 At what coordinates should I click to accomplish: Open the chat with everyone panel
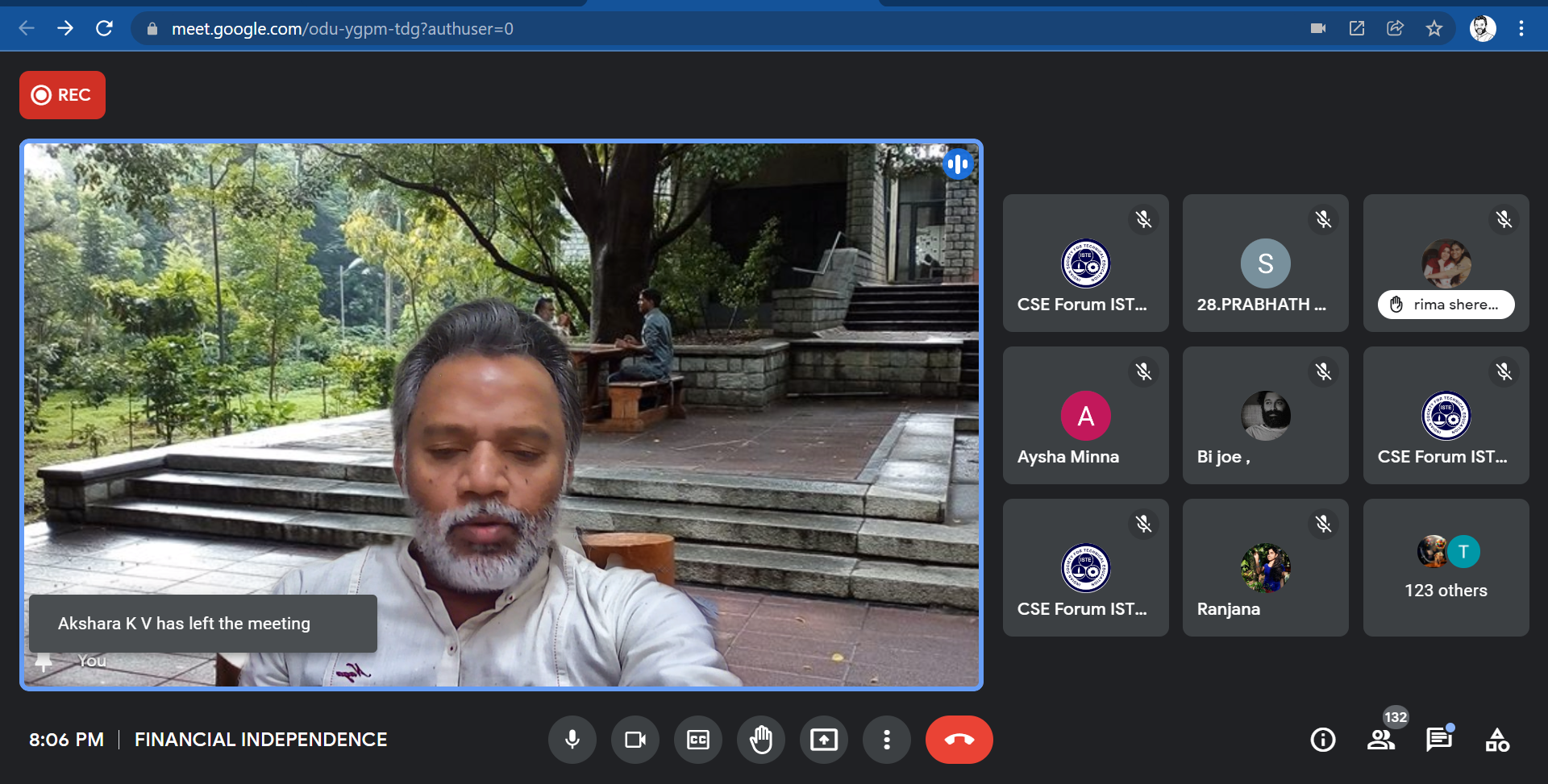click(1439, 740)
